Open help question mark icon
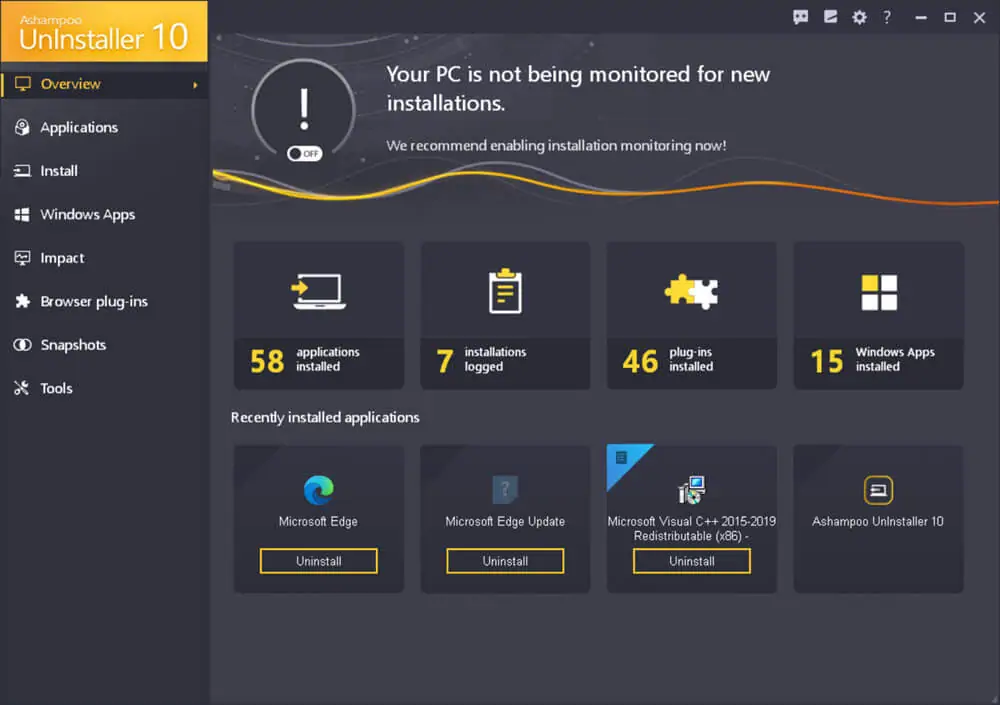1000x705 pixels. (x=887, y=17)
